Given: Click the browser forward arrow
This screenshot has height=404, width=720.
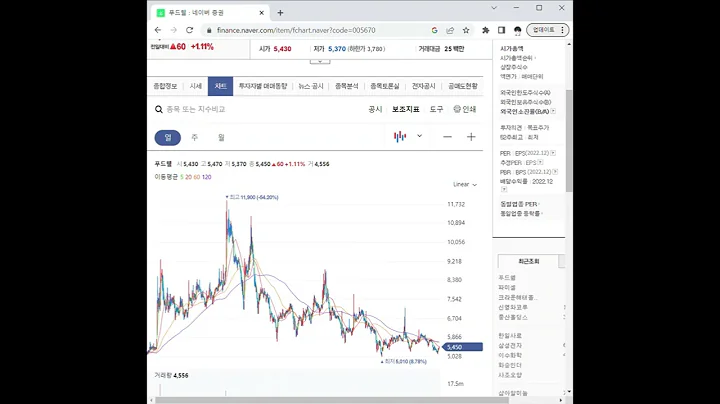Looking at the screenshot, I should [x=174, y=30].
